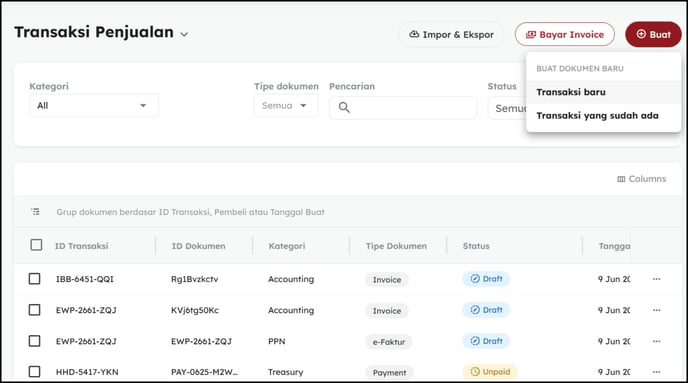Screen dimensions: 688x383
Task: Click Draft status badge for Rg1Bvzkctv
Action: 486,279
